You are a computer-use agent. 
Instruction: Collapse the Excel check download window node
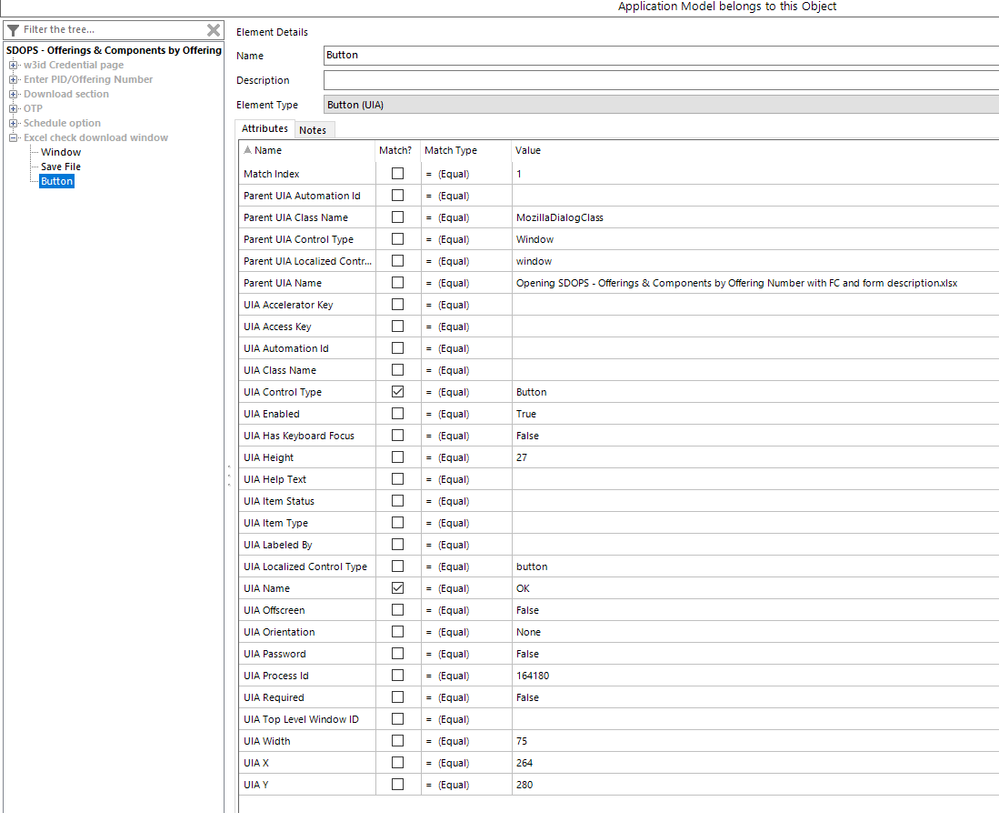click(x=13, y=138)
